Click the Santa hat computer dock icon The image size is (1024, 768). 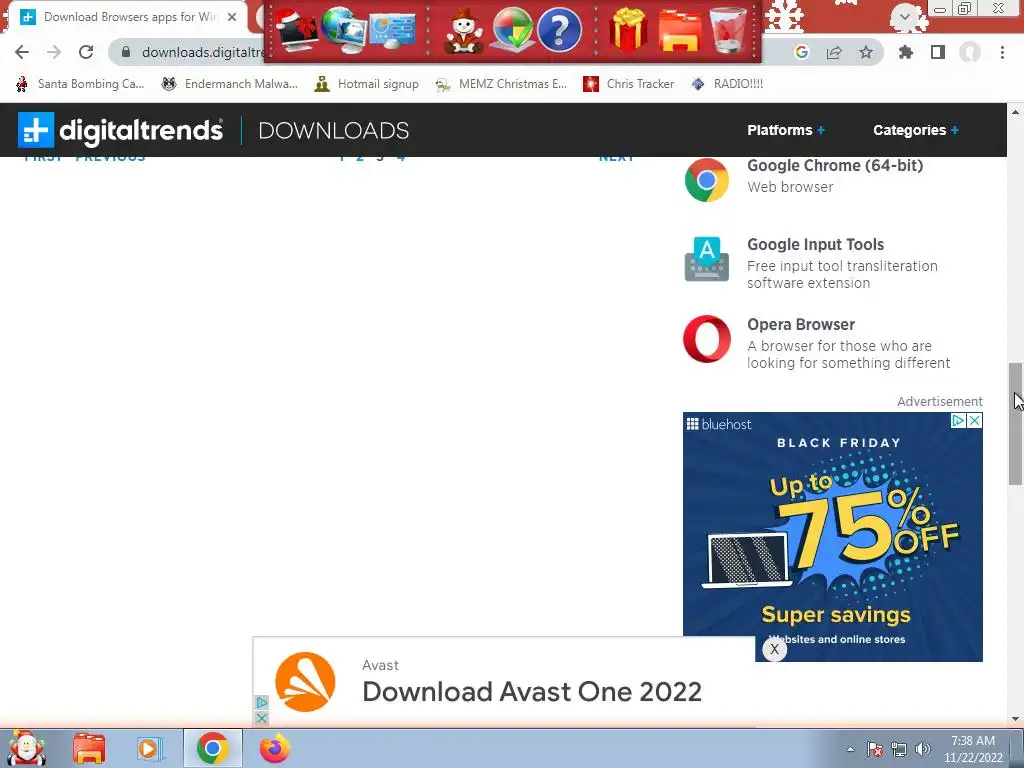coord(297,30)
